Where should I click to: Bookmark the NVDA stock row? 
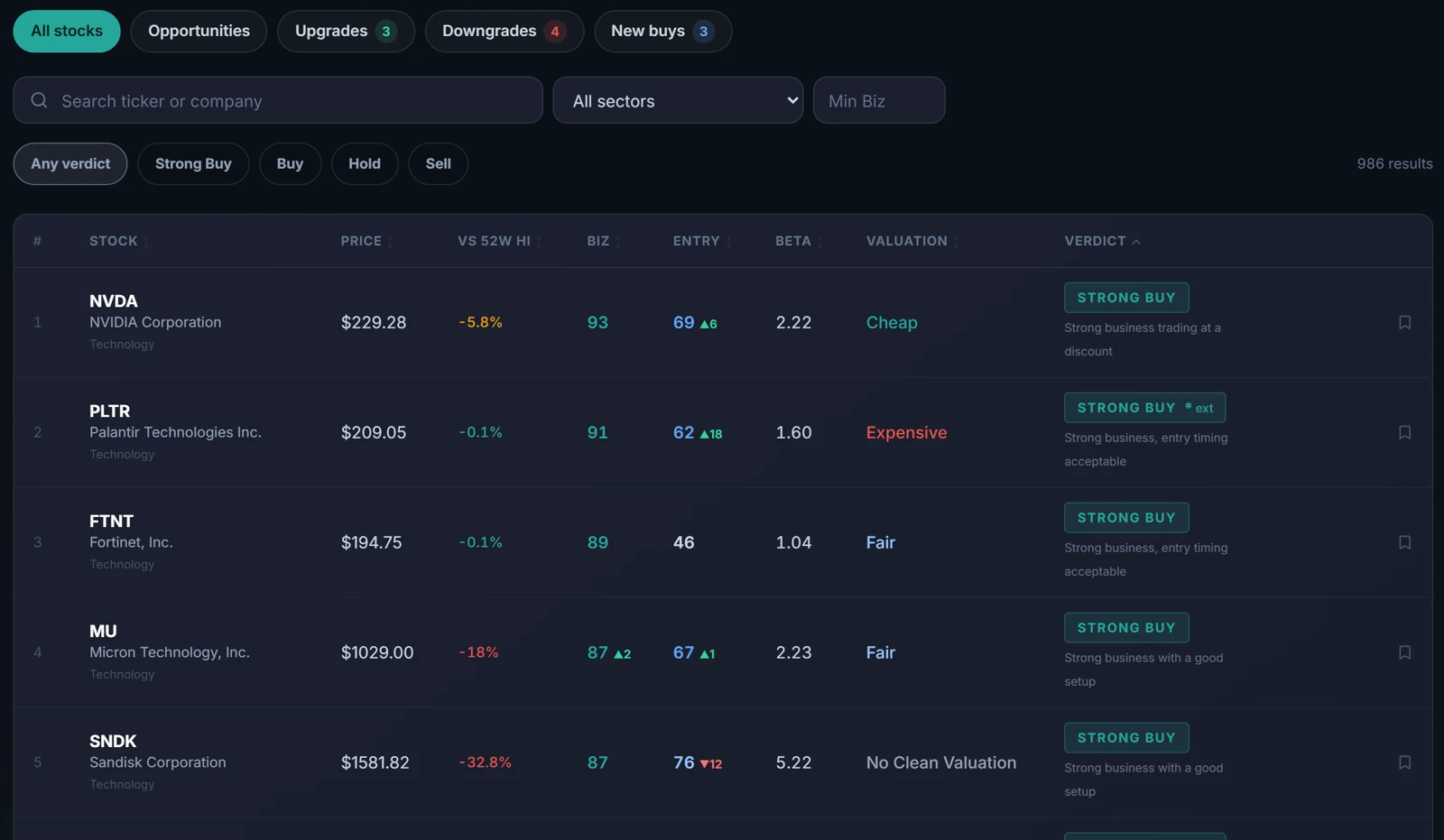[x=1404, y=322]
